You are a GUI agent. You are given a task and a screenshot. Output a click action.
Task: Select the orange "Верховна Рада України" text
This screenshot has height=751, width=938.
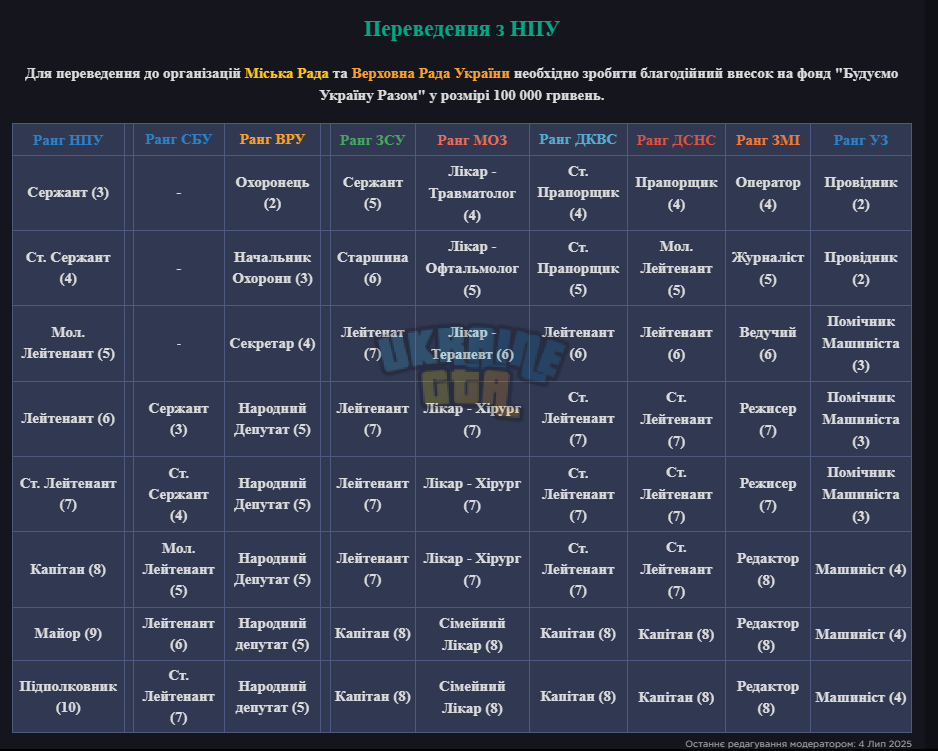click(431, 74)
